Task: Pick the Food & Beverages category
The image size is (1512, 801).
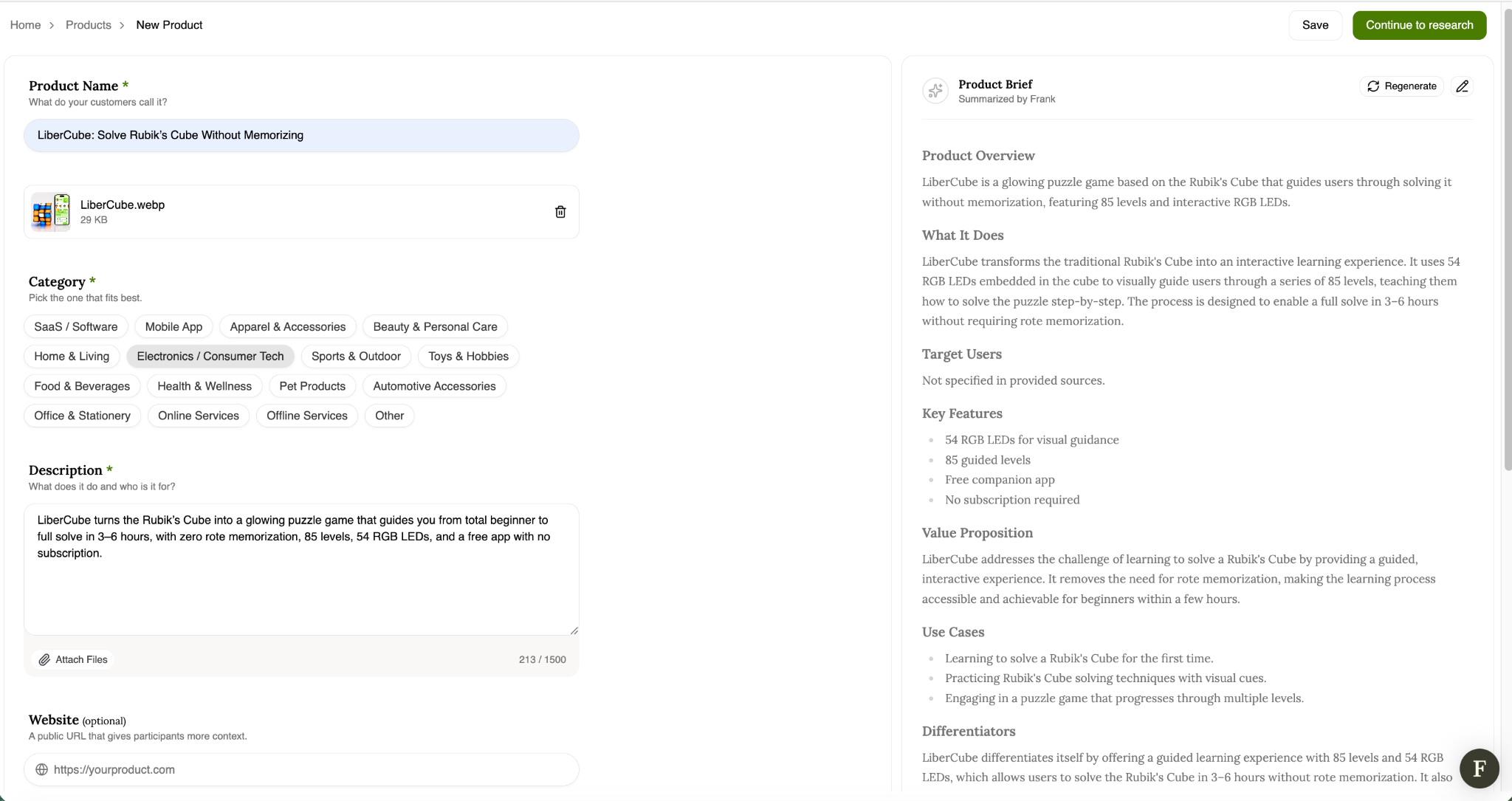Action: (82, 385)
